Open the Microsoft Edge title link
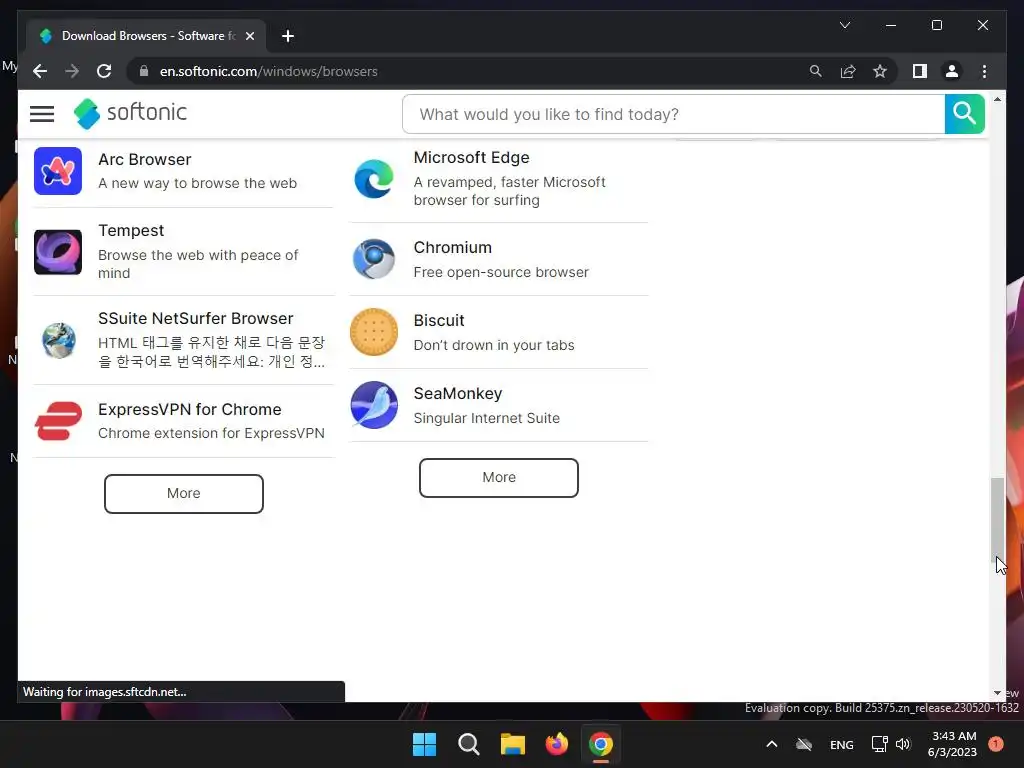The width and height of the screenshot is (1024, 768). point(471,157)
